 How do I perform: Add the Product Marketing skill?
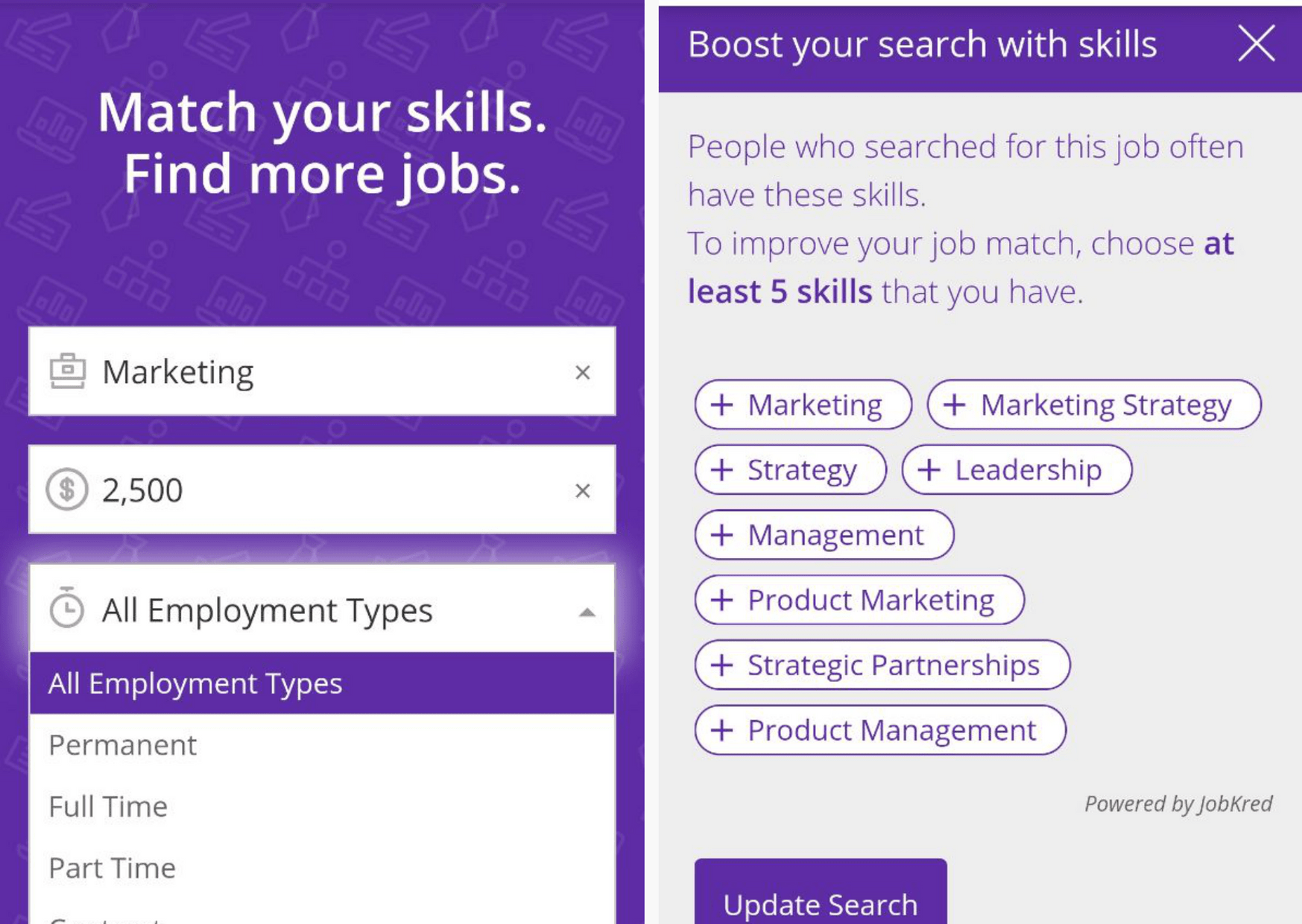pyautogui.click(x=859, y=600)
